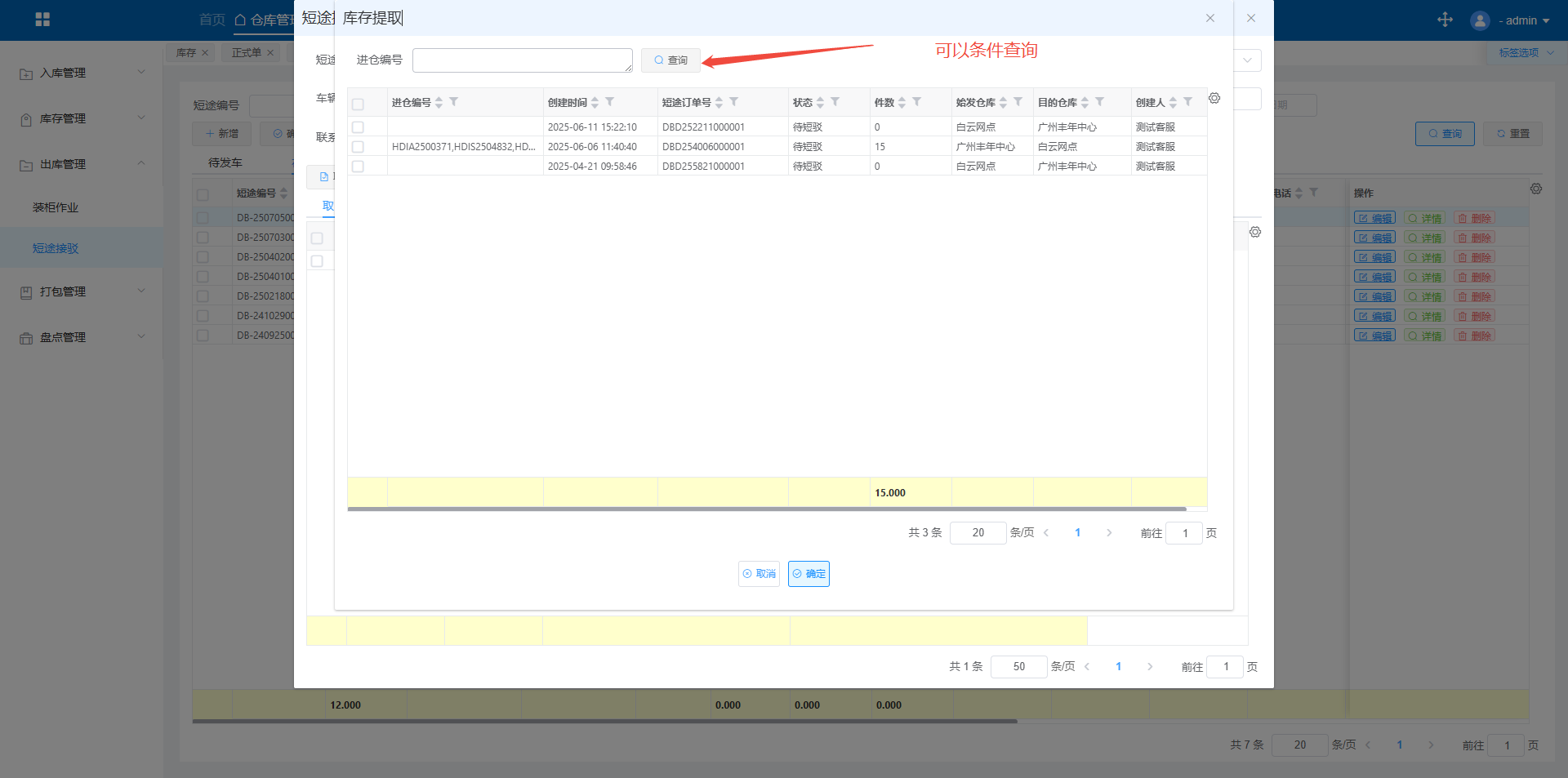Click the filter icon on 状态 column
This screenshot has width=1568, height=778.
click(x=835, y=102)
